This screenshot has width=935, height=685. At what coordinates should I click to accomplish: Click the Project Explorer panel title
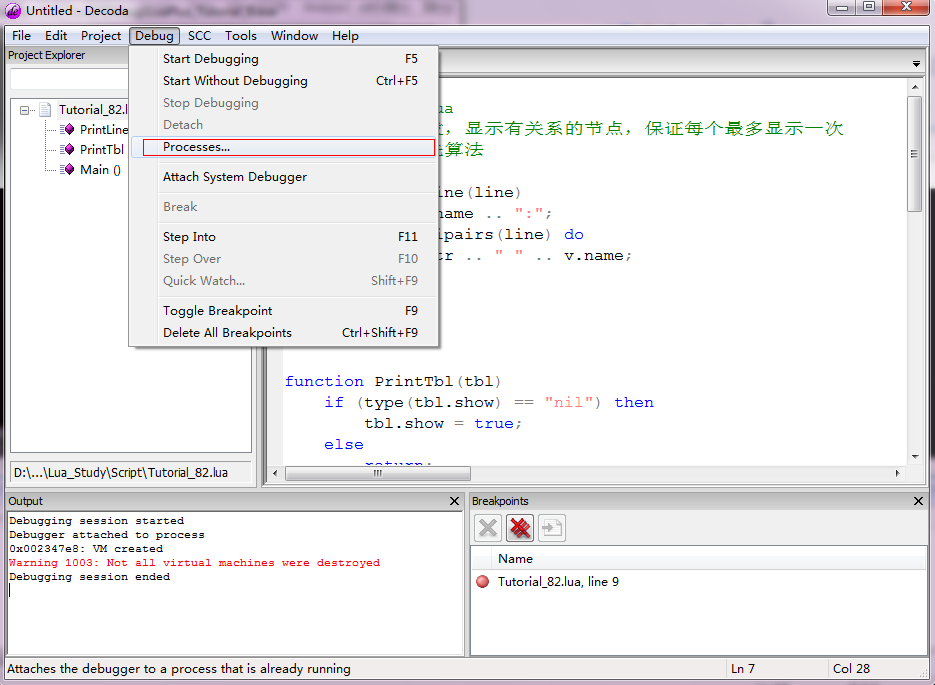47,55
